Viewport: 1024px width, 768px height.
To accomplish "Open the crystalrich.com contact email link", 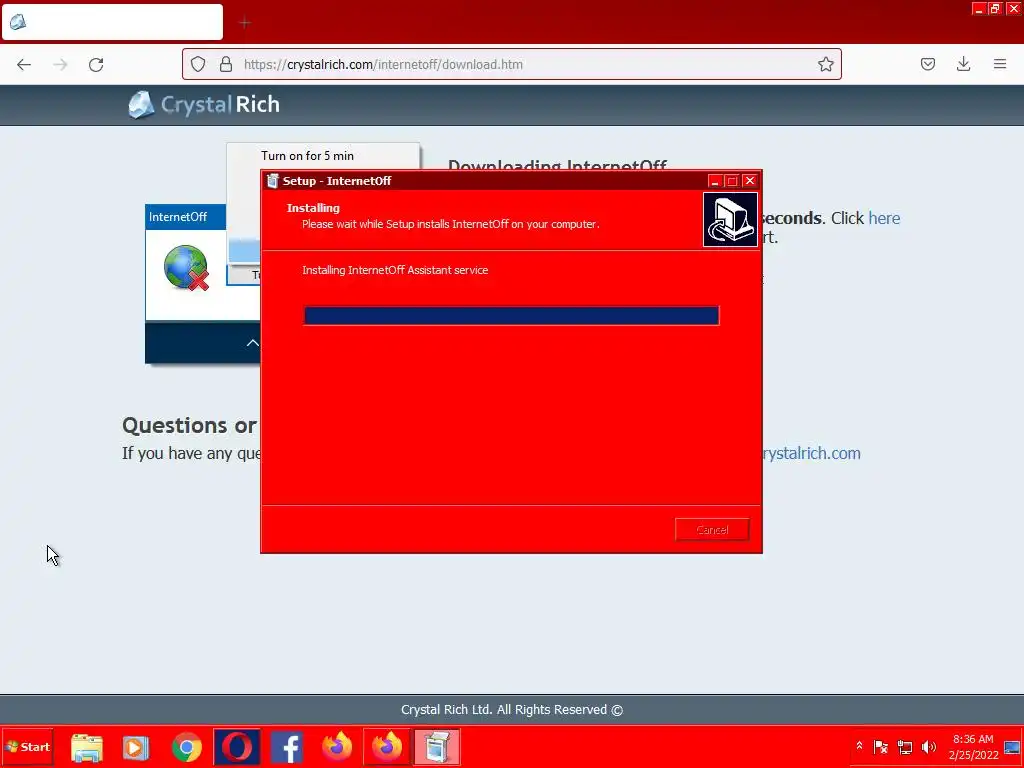I will coord(810,453).
